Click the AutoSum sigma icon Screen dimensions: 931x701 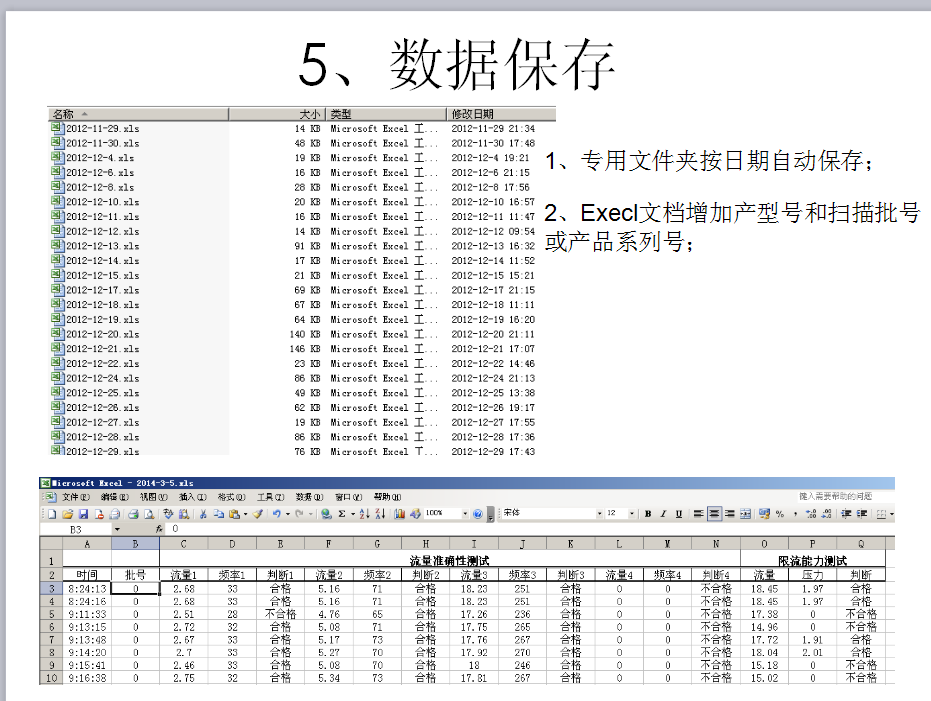341,514
